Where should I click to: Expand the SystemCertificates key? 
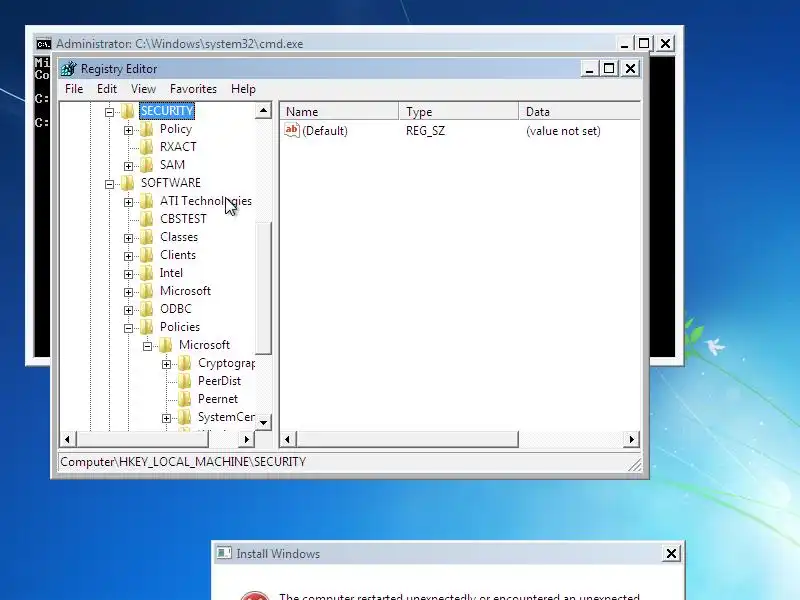[x=166, y=418]
